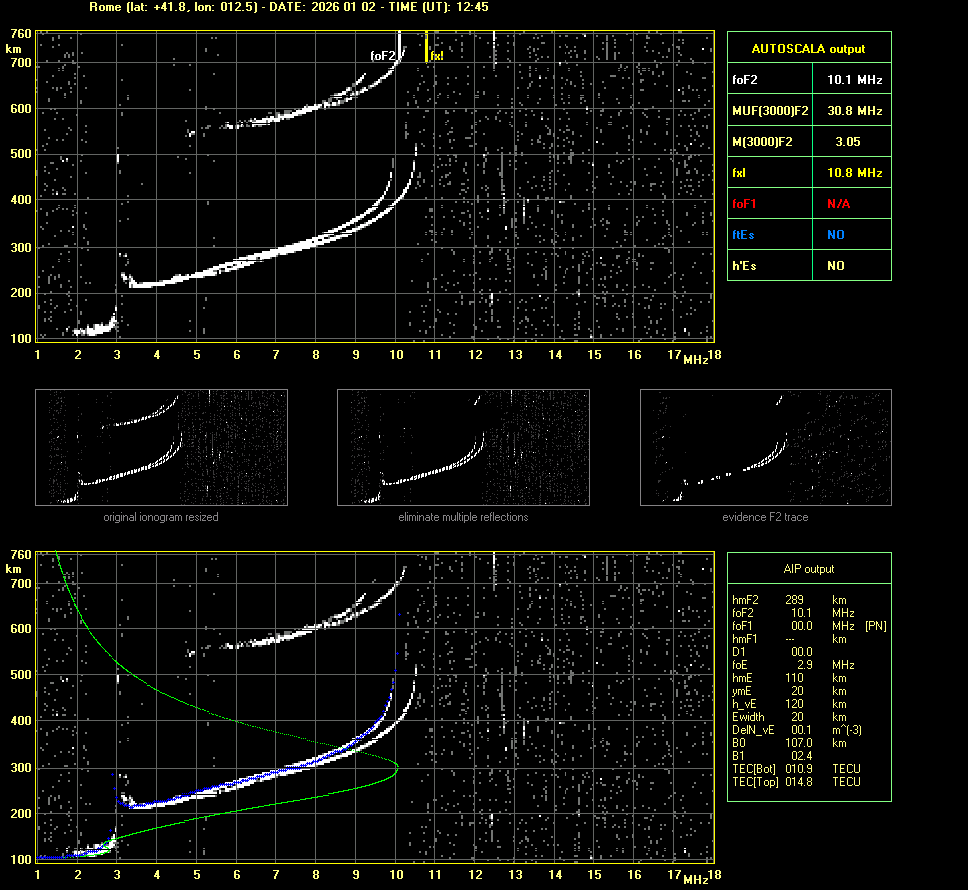Click the 'eliminate multiple reflections' caption text
Image resolution: width=968 pixels, height=890 pixels.
click(x=463, y=517)
